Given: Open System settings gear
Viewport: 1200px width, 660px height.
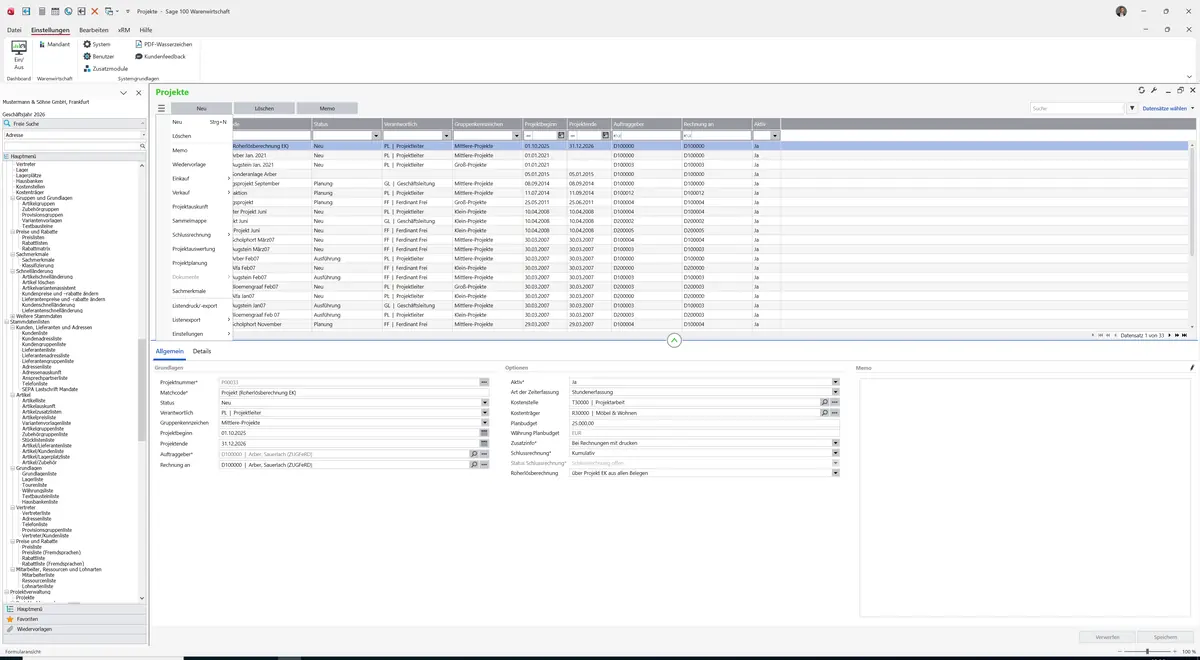Looking at the screenshot, I should tap(97, 44).
